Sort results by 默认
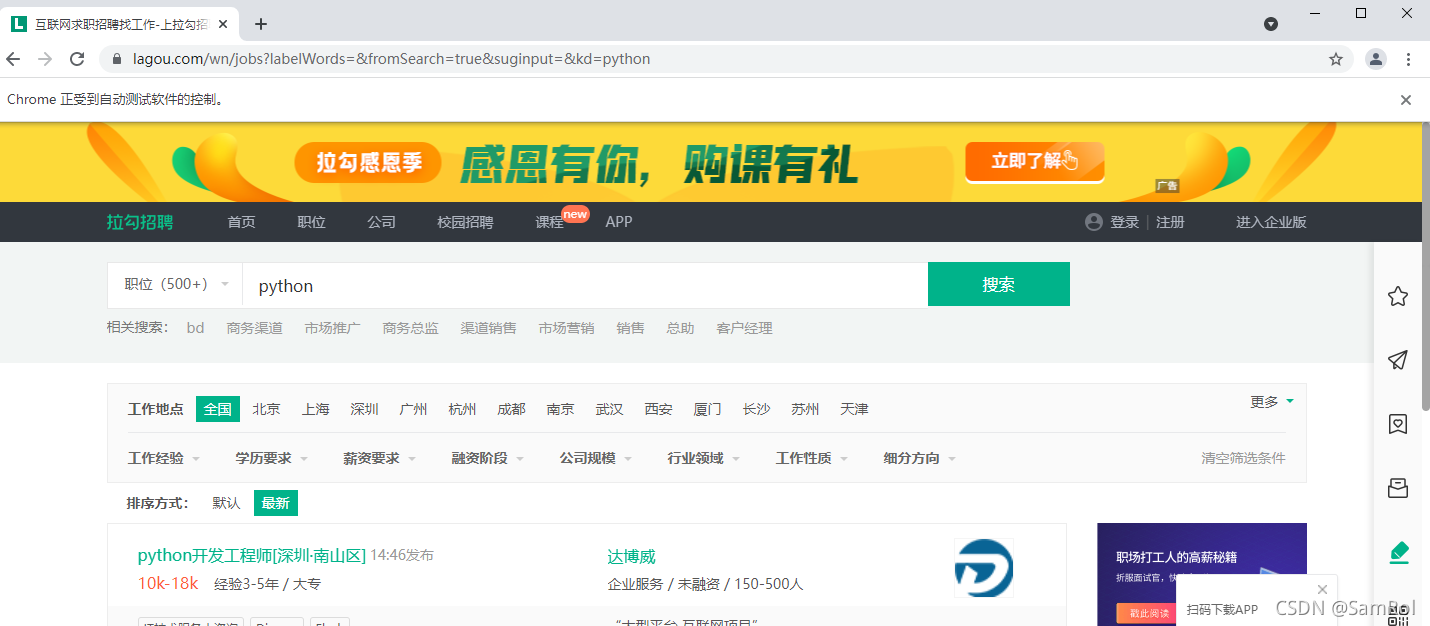 click(227, 503)
